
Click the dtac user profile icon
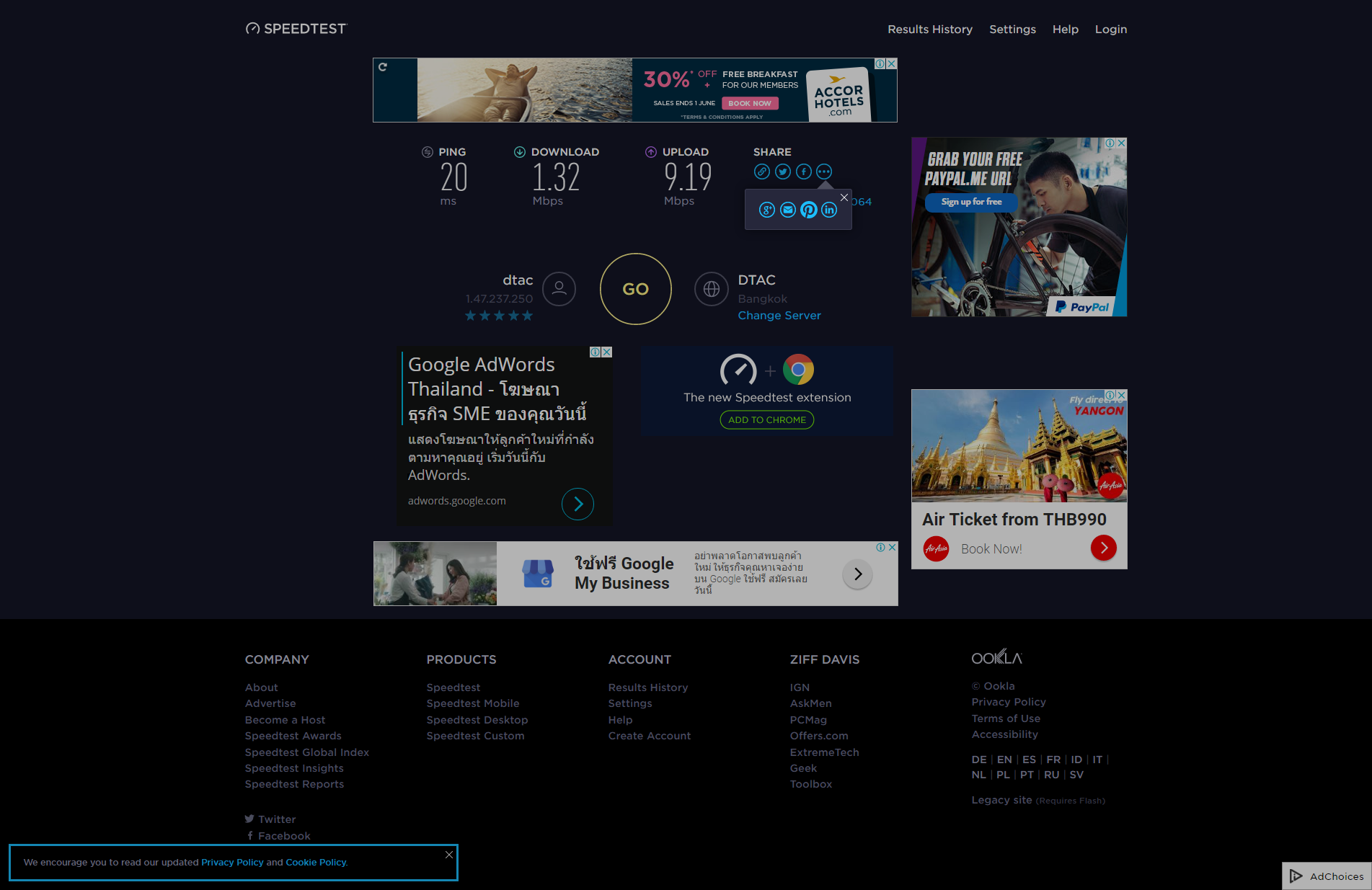click(x=559, y=289)
